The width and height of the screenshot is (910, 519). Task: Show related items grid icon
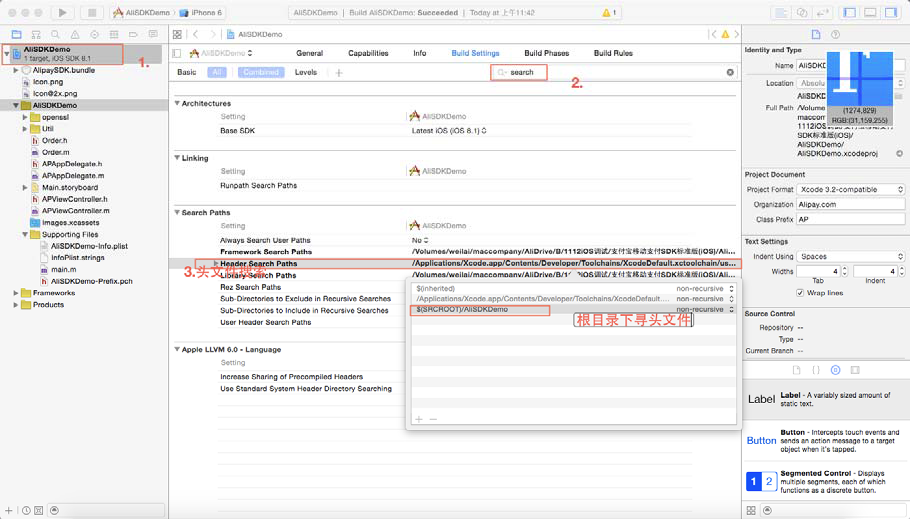pos(177,34)
